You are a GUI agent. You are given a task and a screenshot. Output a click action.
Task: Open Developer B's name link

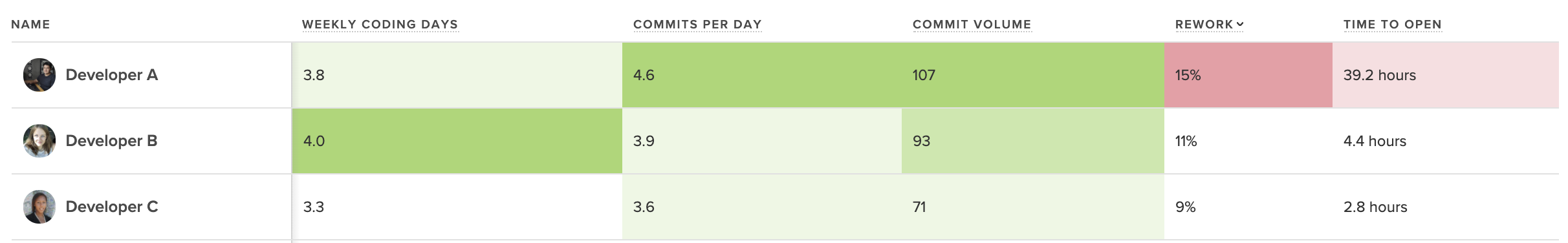112,141
